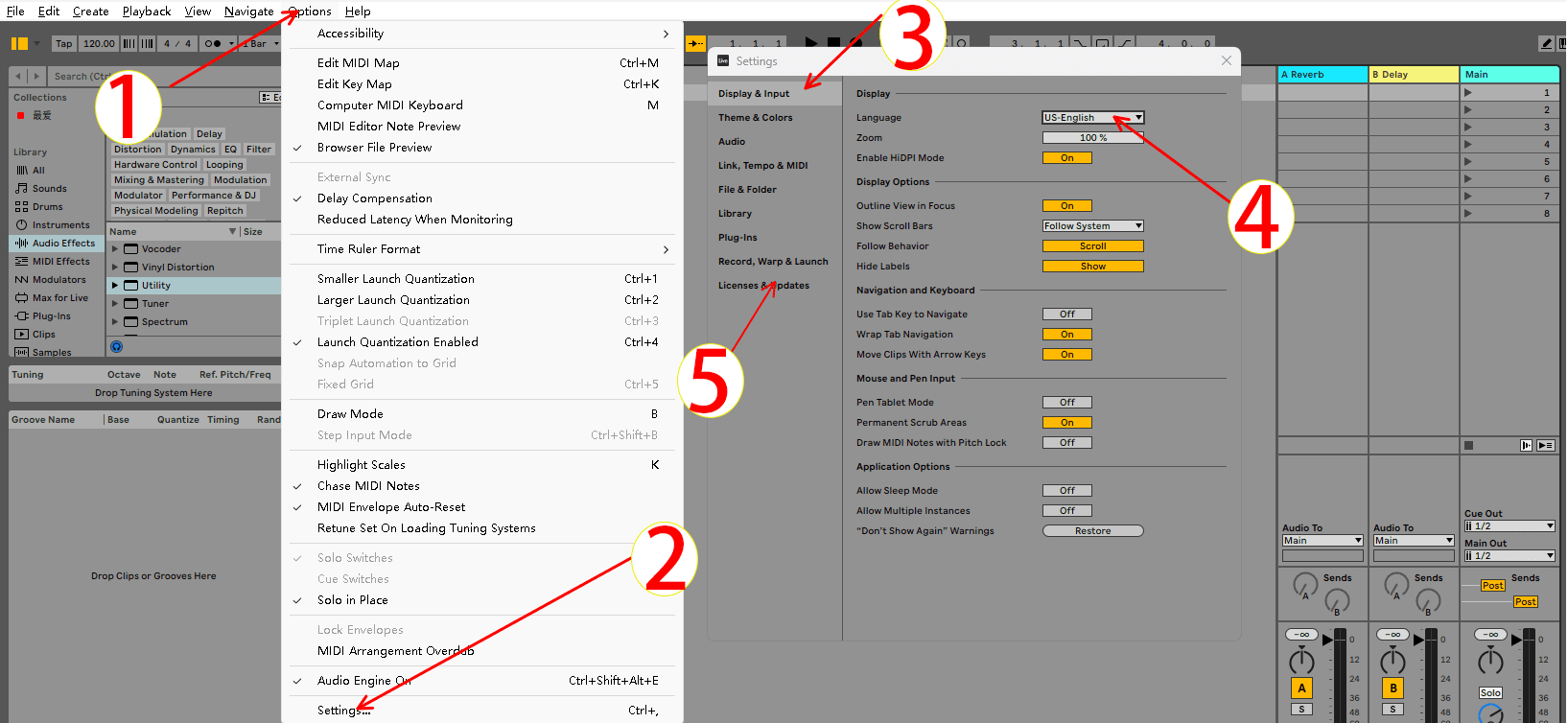Open the Main Out dropdown

coord(1509,556)
